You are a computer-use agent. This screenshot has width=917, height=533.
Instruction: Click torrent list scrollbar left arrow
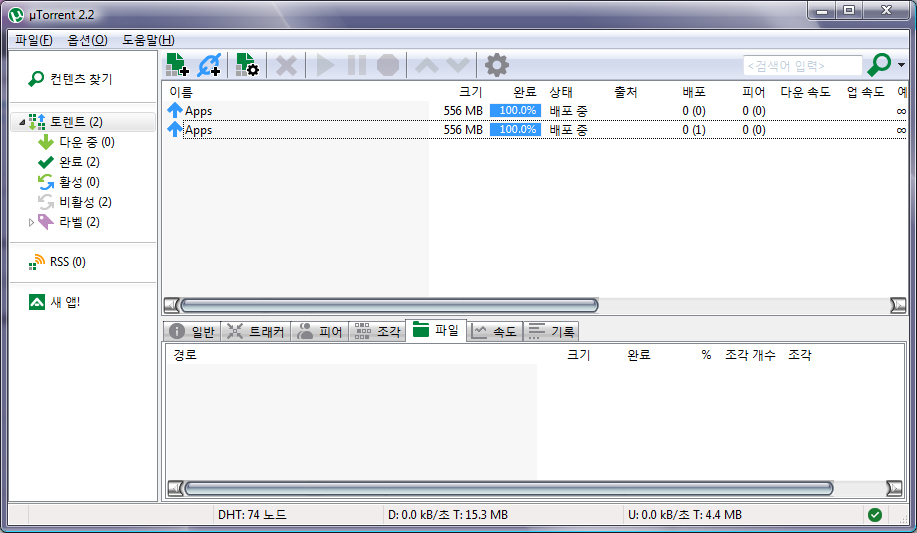pyautogui.click(x=171, y=305)
